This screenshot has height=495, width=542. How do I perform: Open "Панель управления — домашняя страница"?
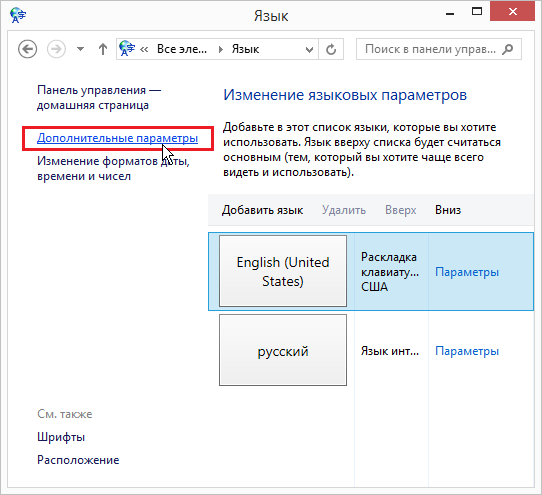point(99,97)
